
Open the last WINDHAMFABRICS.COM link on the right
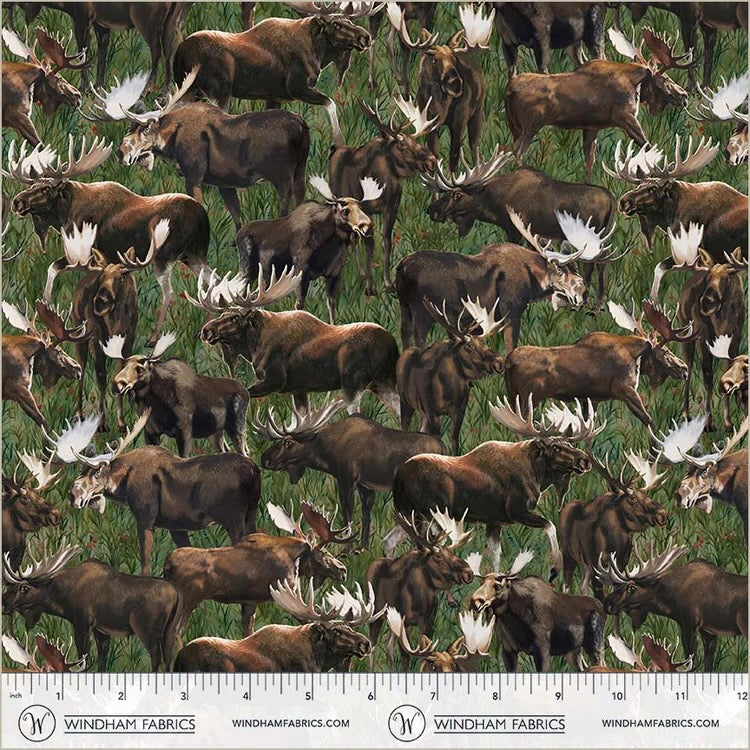click(660, 723)
